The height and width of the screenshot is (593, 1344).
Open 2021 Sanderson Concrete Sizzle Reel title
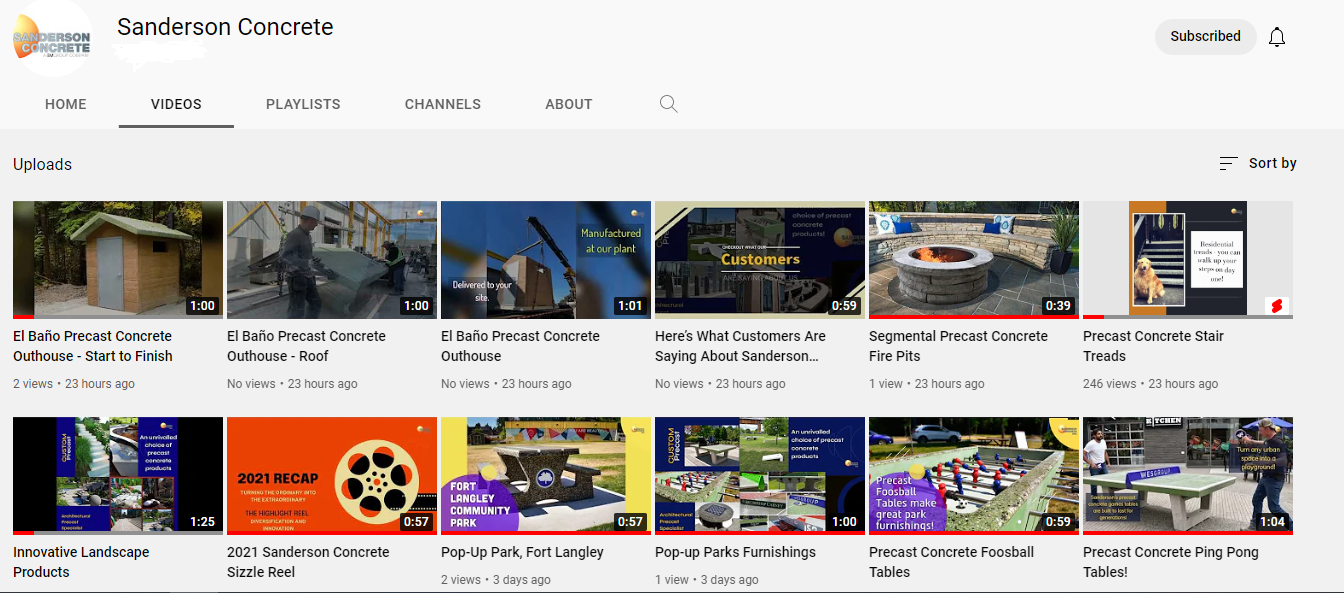click(308, 562)
